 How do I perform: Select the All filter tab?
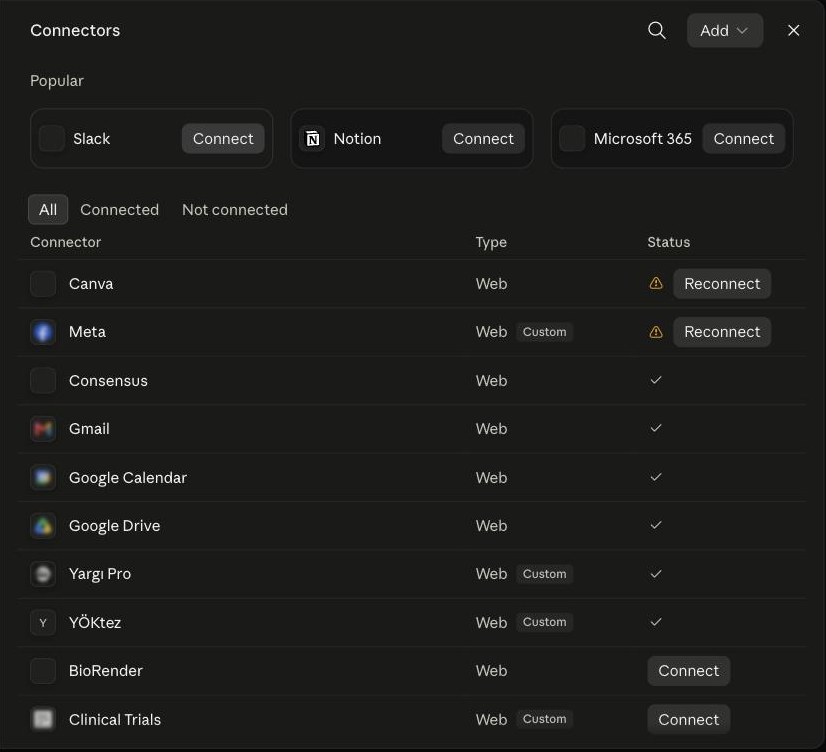[x=48, y=210]
